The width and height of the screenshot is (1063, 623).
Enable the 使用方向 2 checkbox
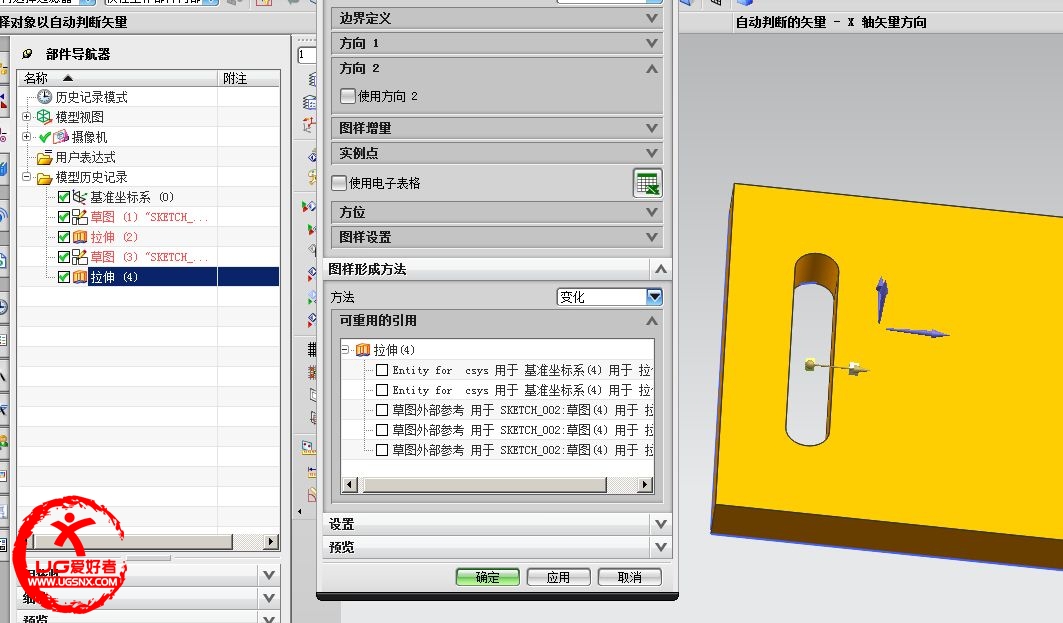coord(348,96)
